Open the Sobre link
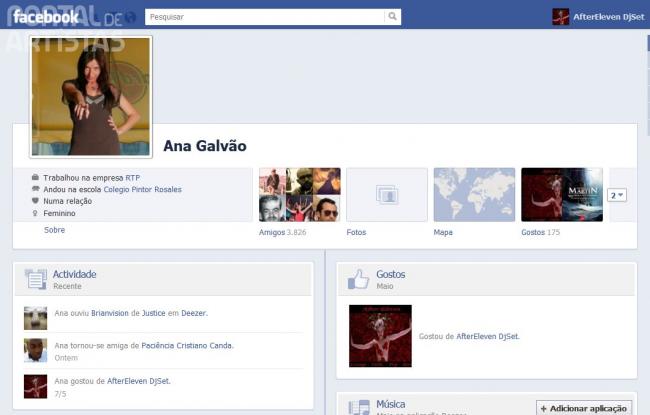 54,230
